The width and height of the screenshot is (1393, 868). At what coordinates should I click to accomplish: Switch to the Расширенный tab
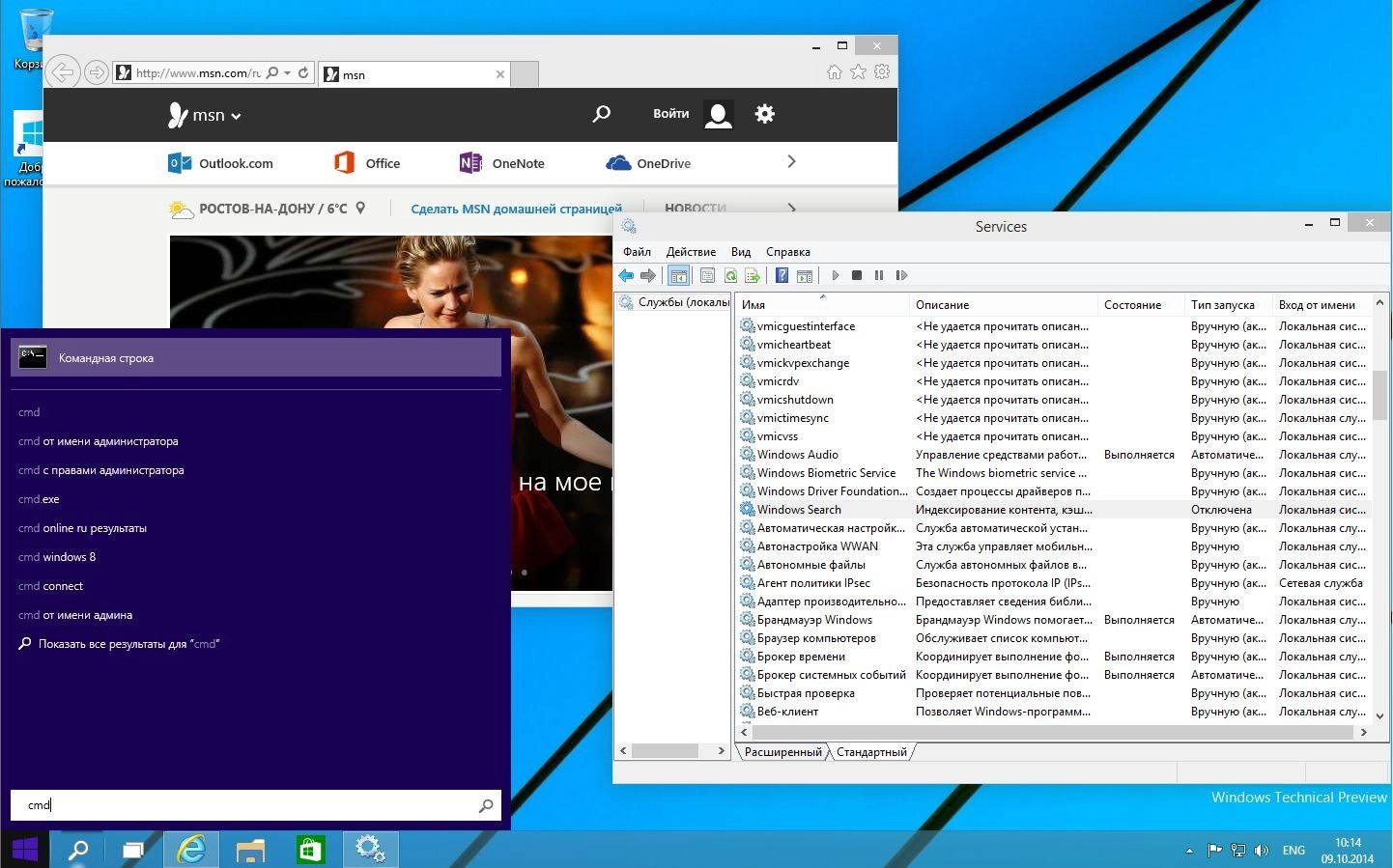click(782, 752)
